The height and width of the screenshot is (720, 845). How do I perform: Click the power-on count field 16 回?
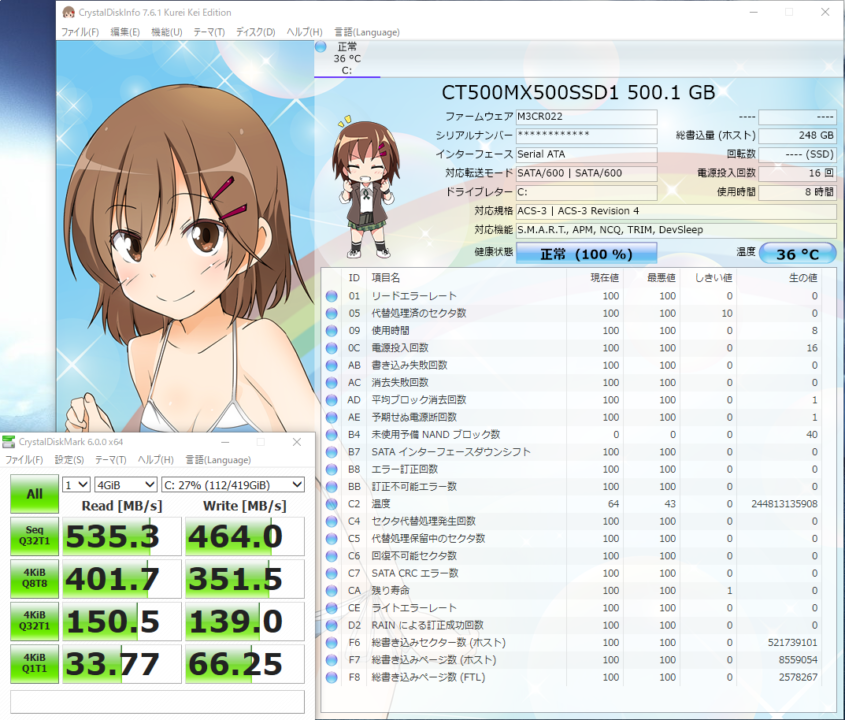(798, 173)
